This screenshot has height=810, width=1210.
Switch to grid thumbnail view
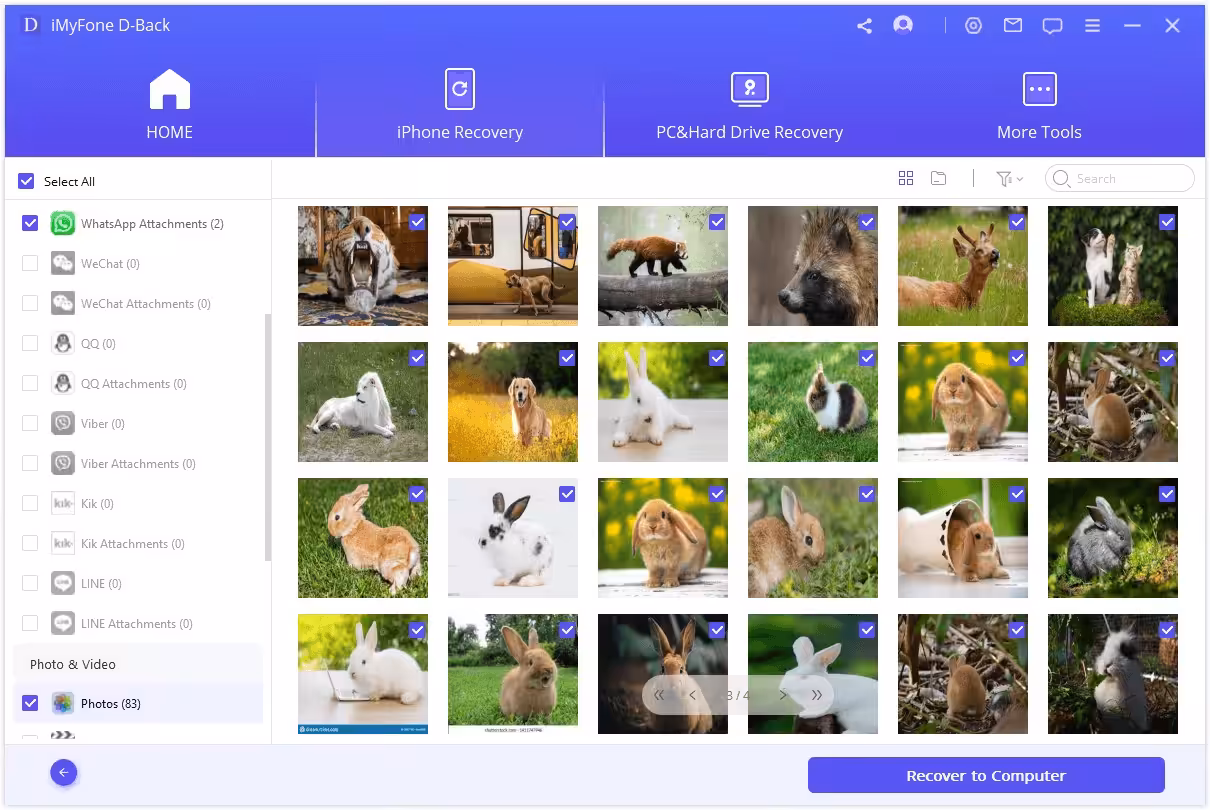(x=906, y=178)
